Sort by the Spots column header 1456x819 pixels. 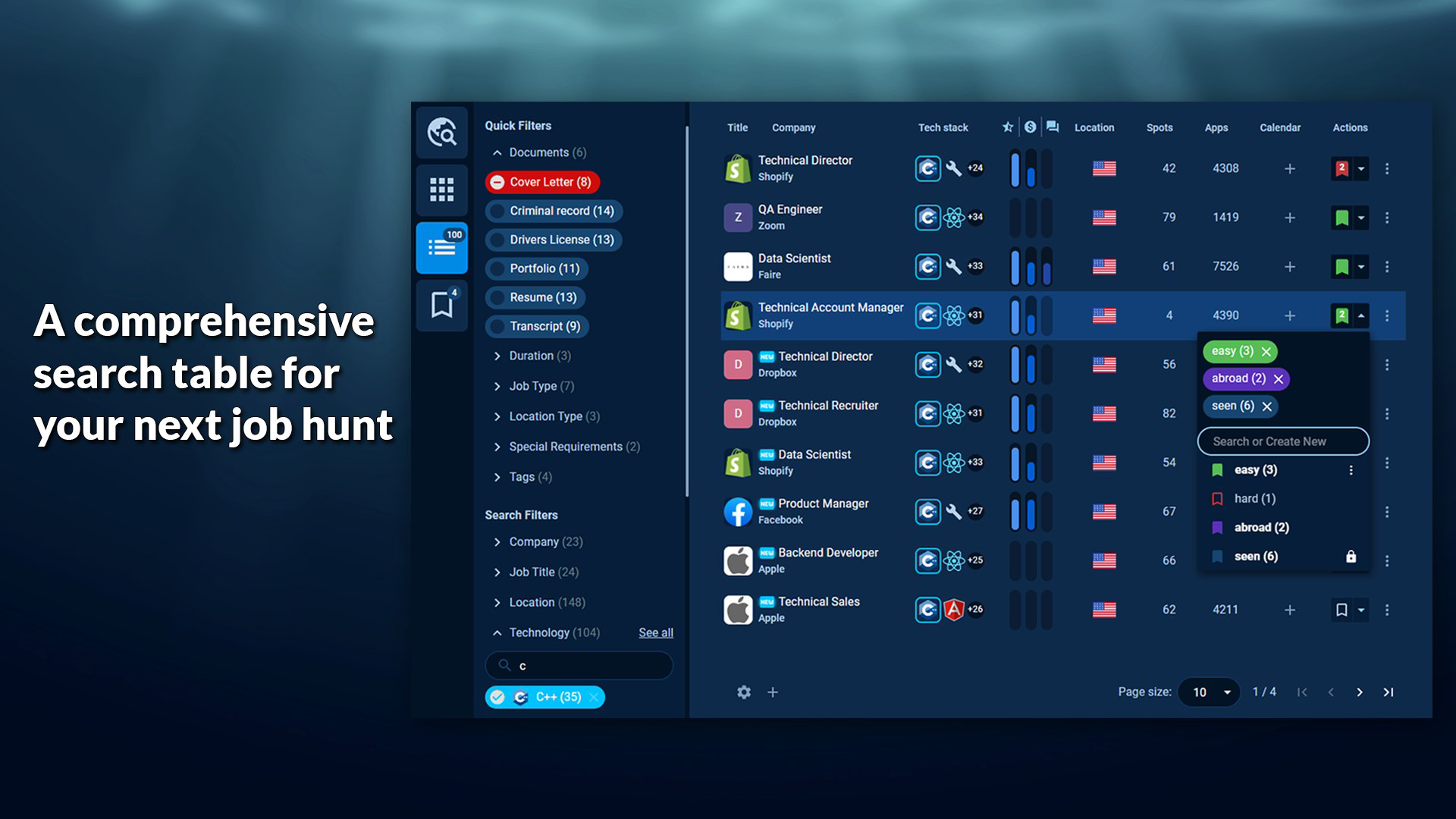point(1159,127)
